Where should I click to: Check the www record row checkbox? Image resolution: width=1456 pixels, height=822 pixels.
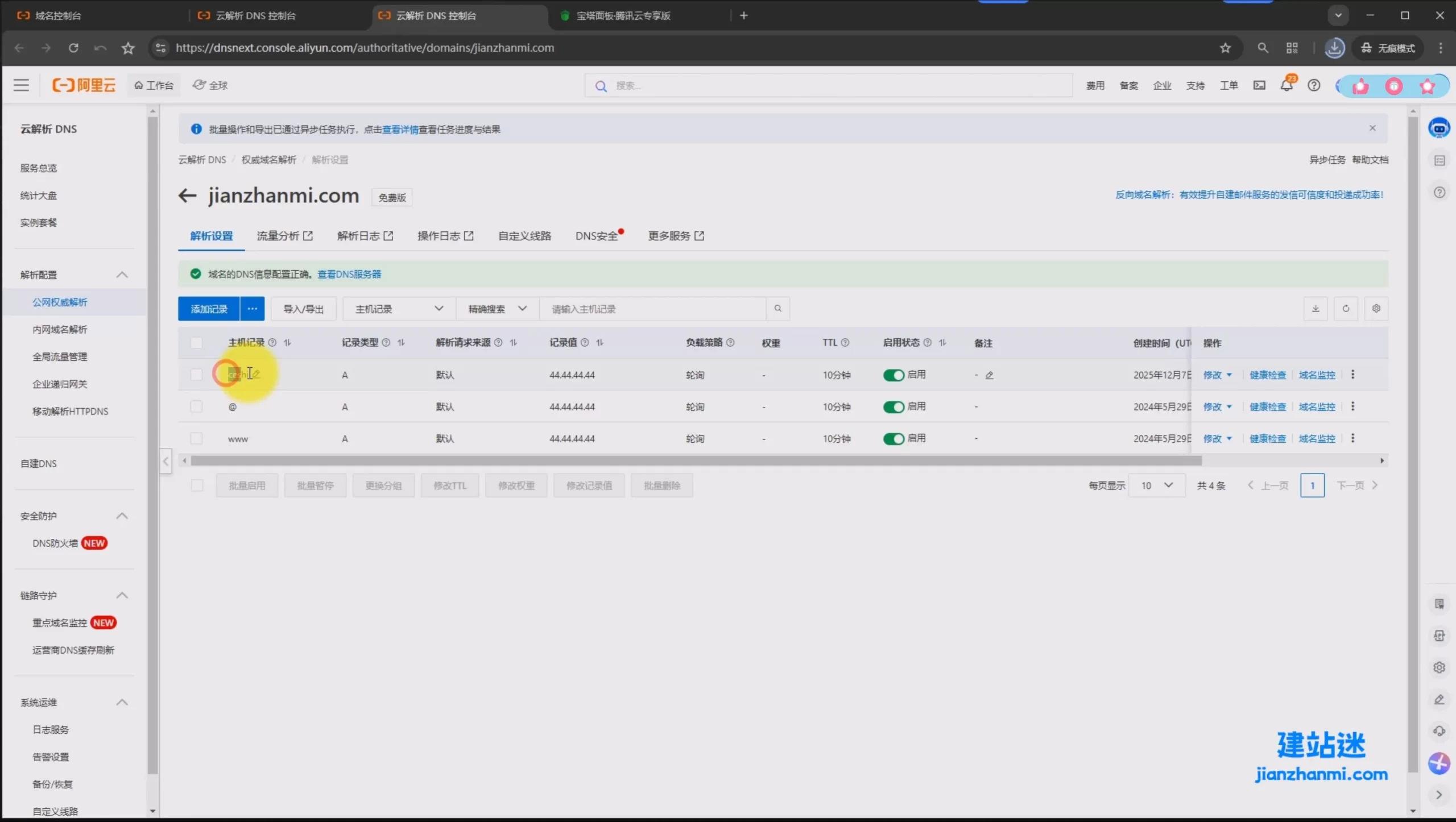pyautogui.click(x=196, y=439)
